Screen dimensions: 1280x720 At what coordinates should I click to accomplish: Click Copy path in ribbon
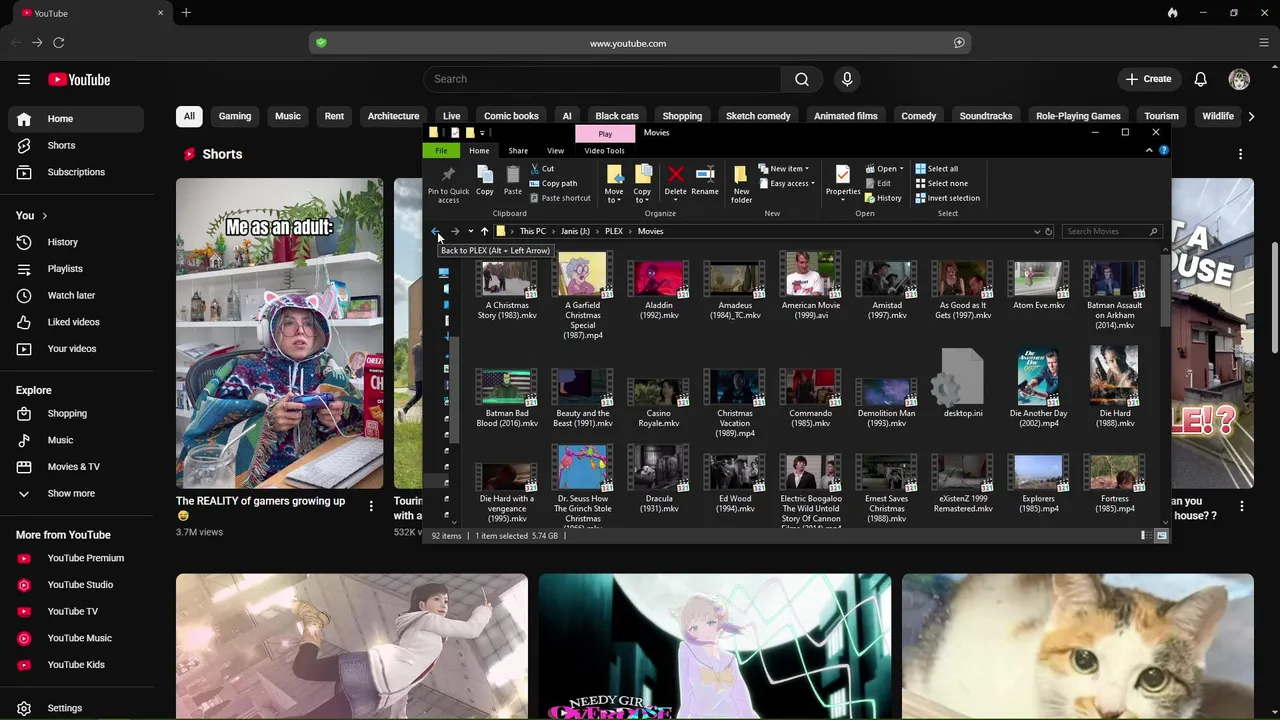[x=553, y=183]
